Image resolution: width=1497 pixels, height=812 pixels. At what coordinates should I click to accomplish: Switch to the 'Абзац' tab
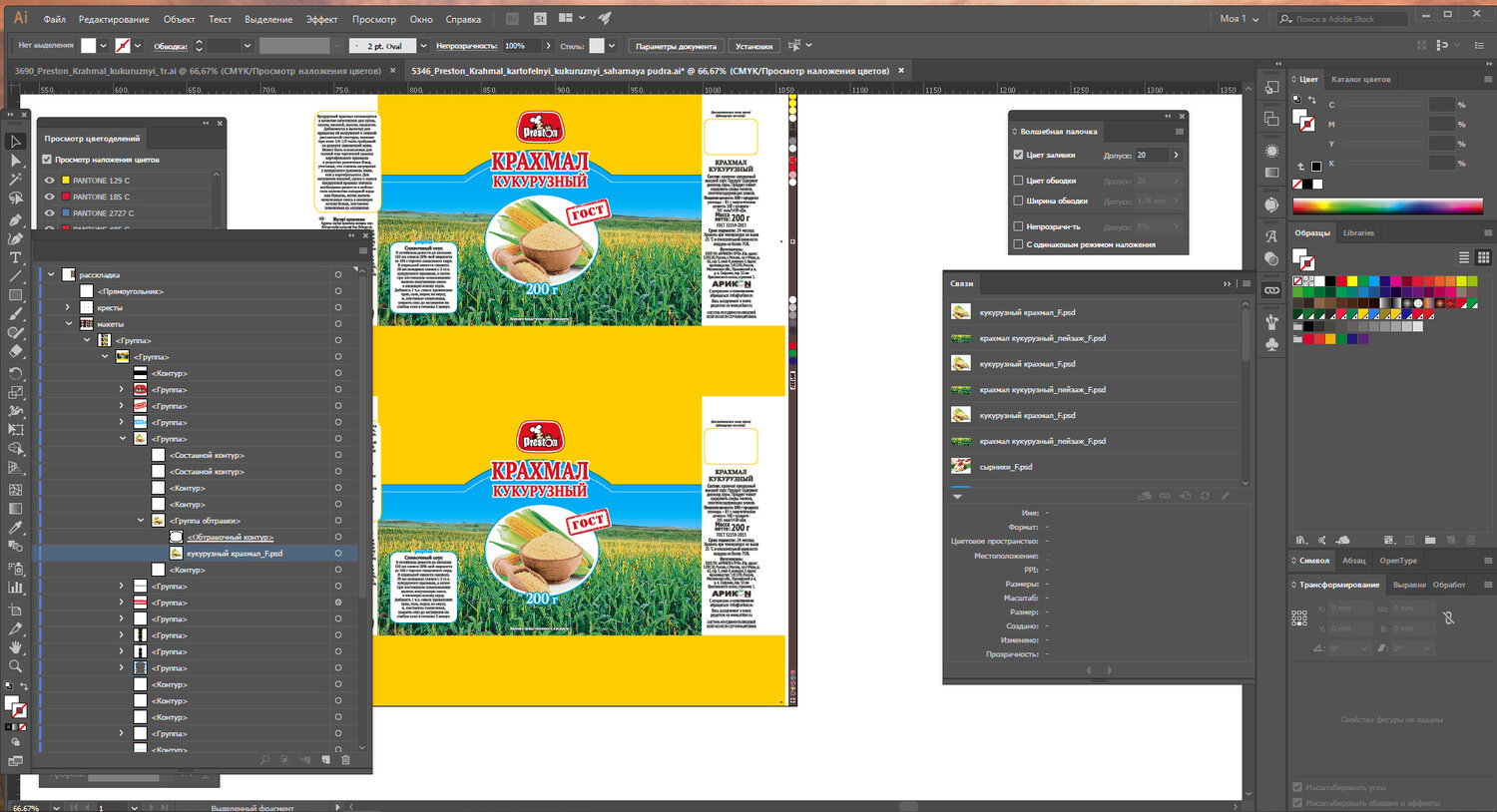[1353, 560]
